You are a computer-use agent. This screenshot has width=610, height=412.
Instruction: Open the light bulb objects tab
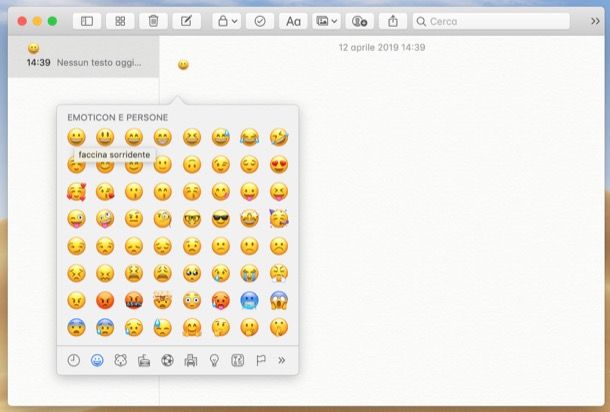click(x=214, y=361)
